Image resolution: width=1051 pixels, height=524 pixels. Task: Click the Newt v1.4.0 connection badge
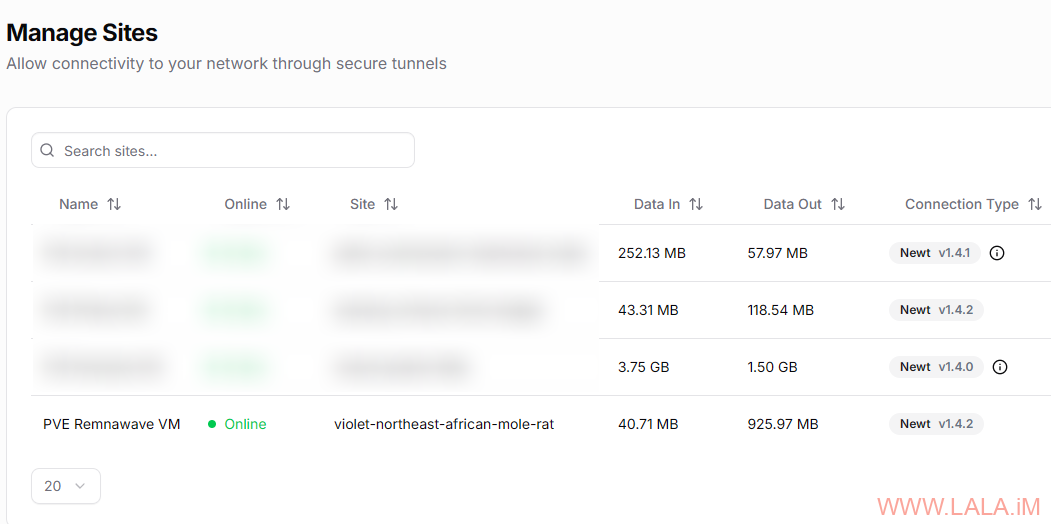[936, 367]
